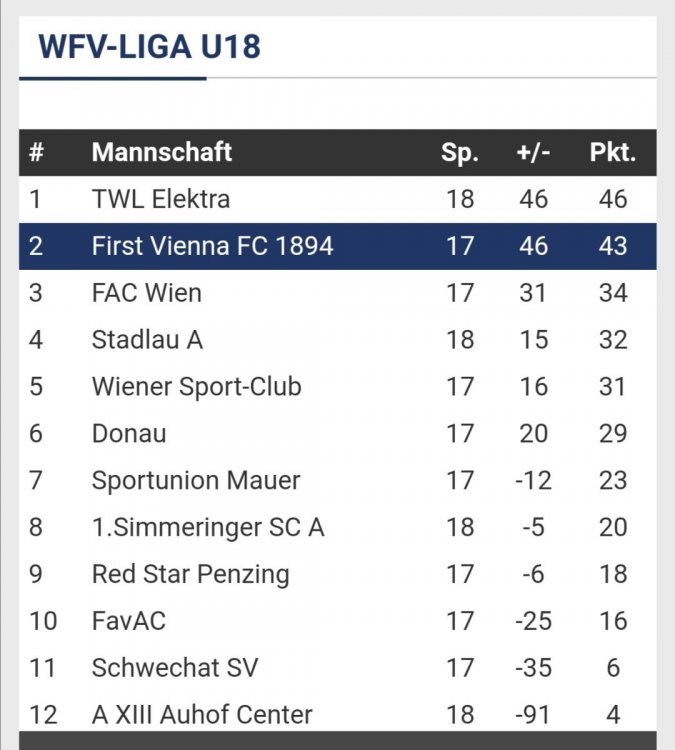Open the WFV-LIGA U18 heading tab

[149, 47]
